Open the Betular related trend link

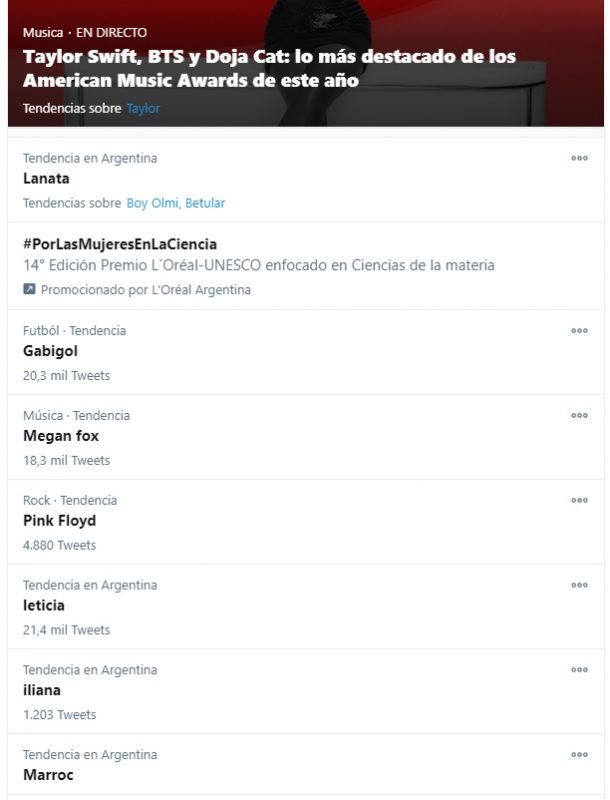[x=205, y=203]
